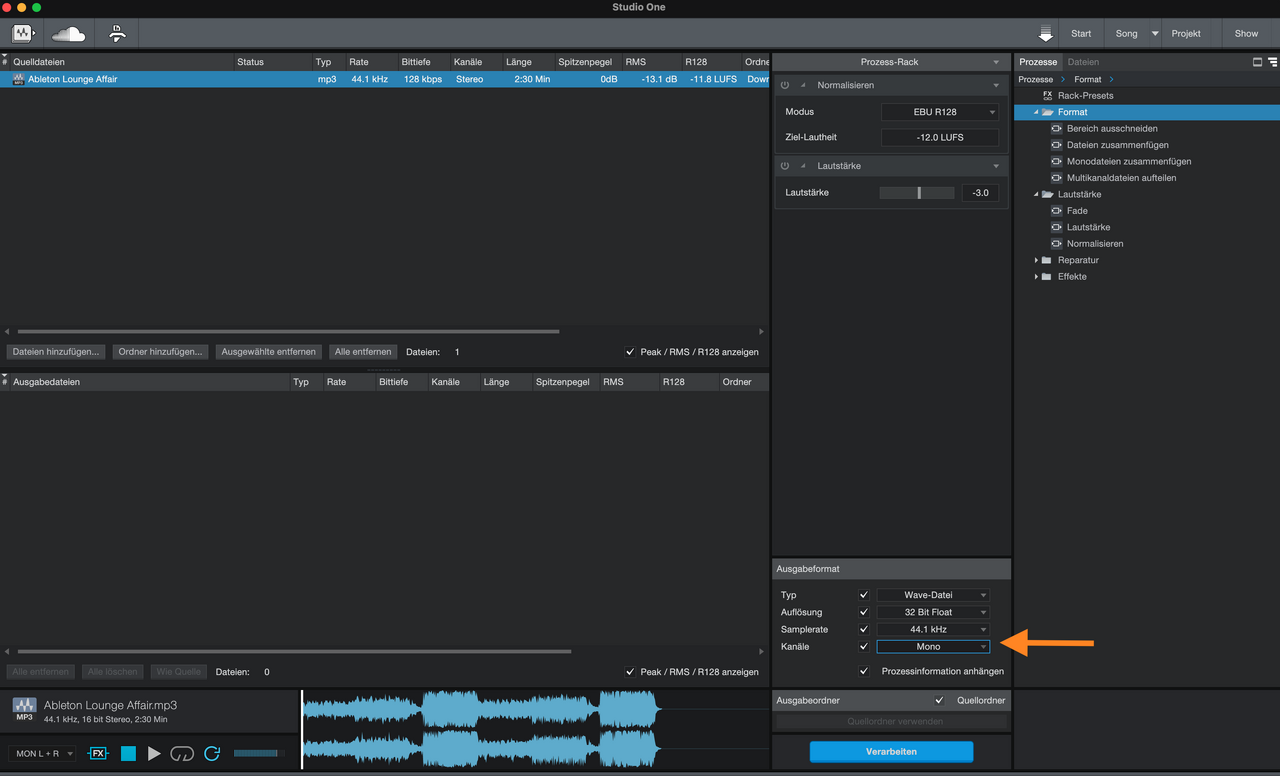The width and height of the screenshot is (1280, 776).
Task: Open the SoundCloud cloud icon
Action: (68, 34)
